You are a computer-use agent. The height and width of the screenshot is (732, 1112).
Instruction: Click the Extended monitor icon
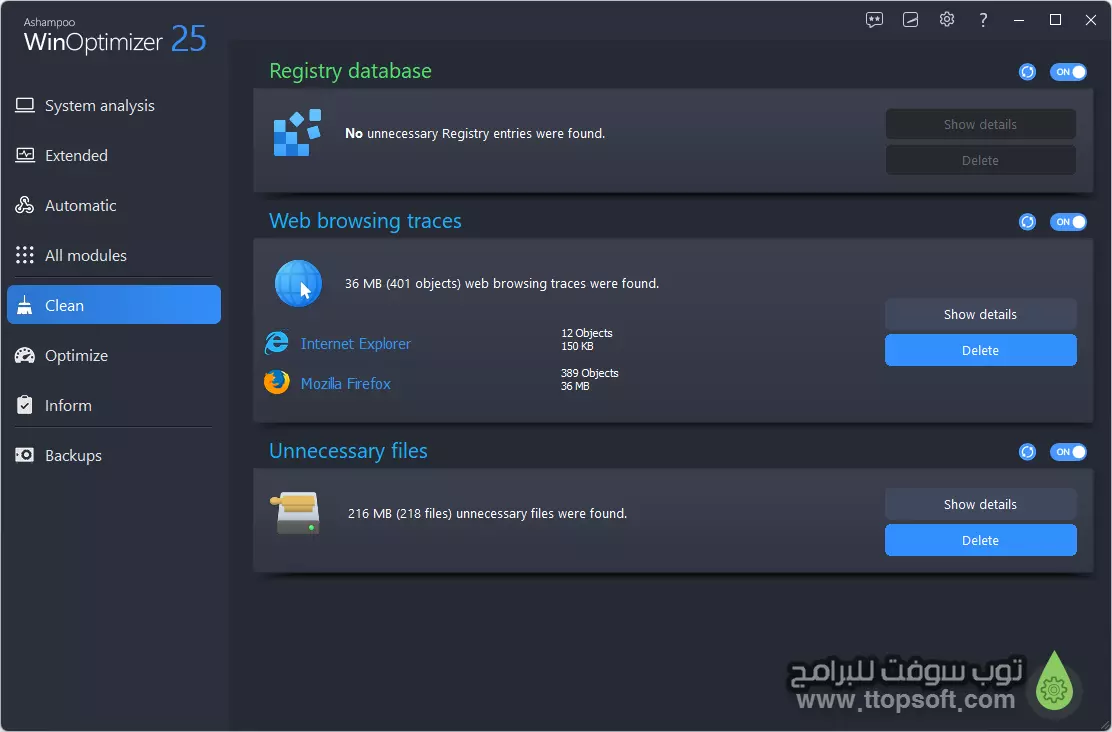point(25,155)
